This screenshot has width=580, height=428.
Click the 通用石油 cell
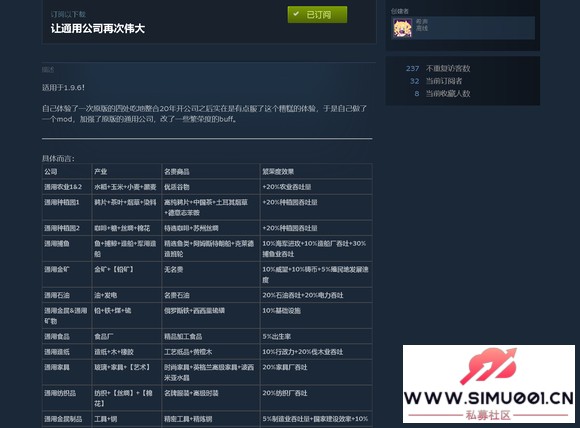pos(67,295)
